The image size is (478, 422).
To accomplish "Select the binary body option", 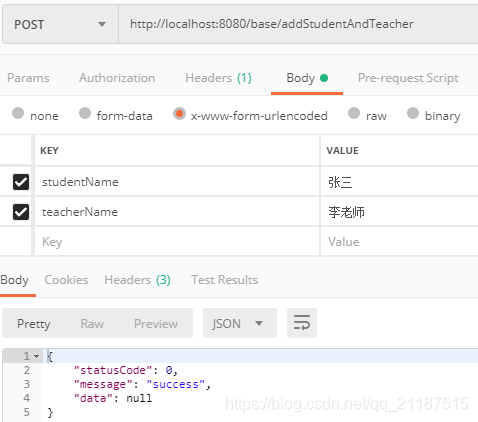I will [413, 113].
